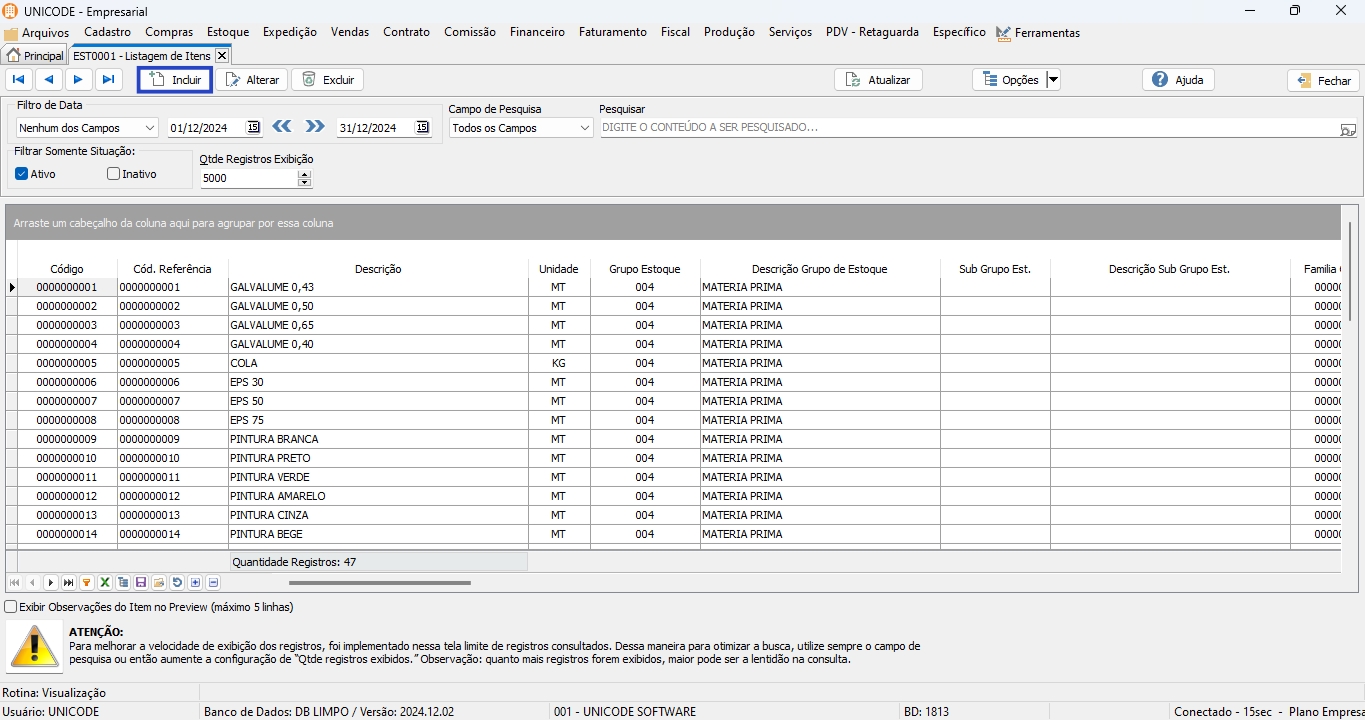Viewport: 1365px width, 720px height.
Task: Click the Incluir button
Action: click(175, 80)
